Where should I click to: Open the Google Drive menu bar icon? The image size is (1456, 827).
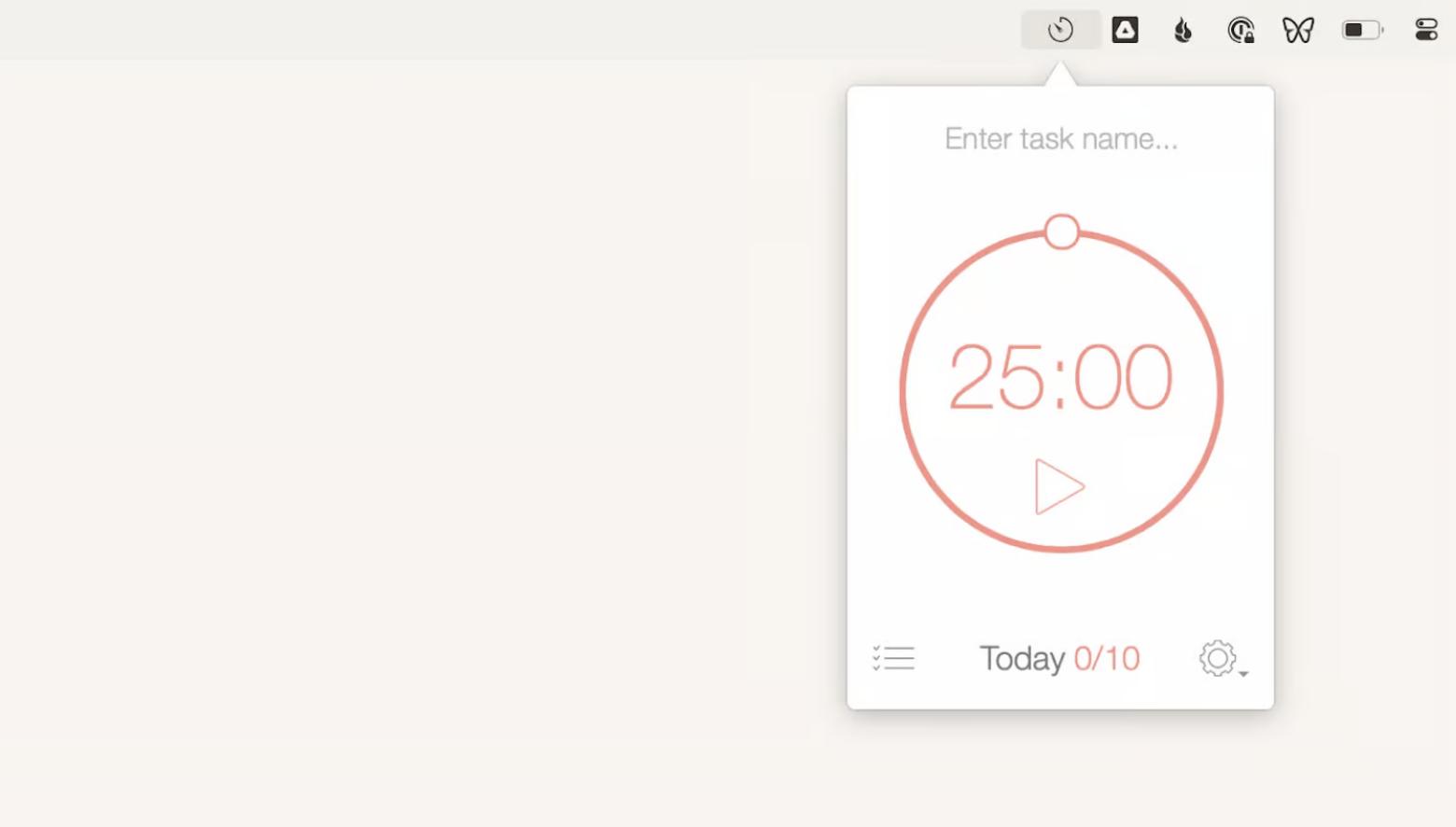[1125, 30]
